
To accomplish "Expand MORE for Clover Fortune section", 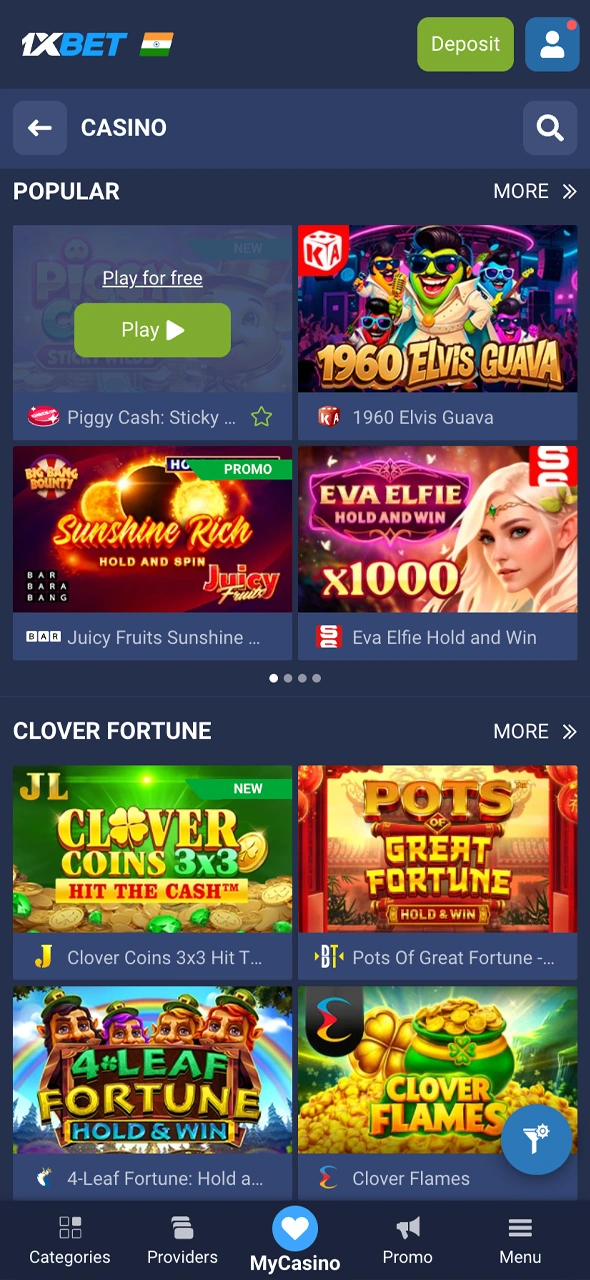I will [535, 731].
